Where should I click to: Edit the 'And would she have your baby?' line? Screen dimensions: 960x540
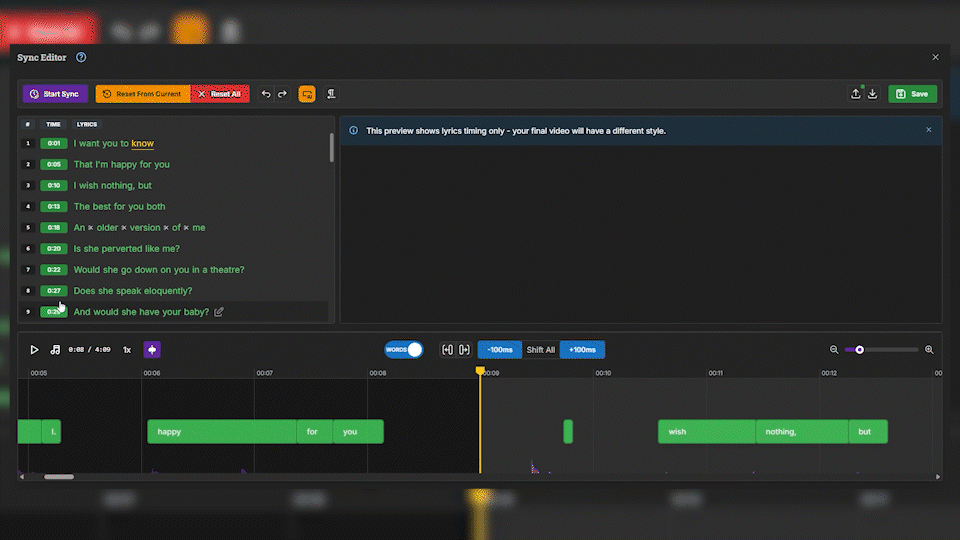(x=219, y=312)
